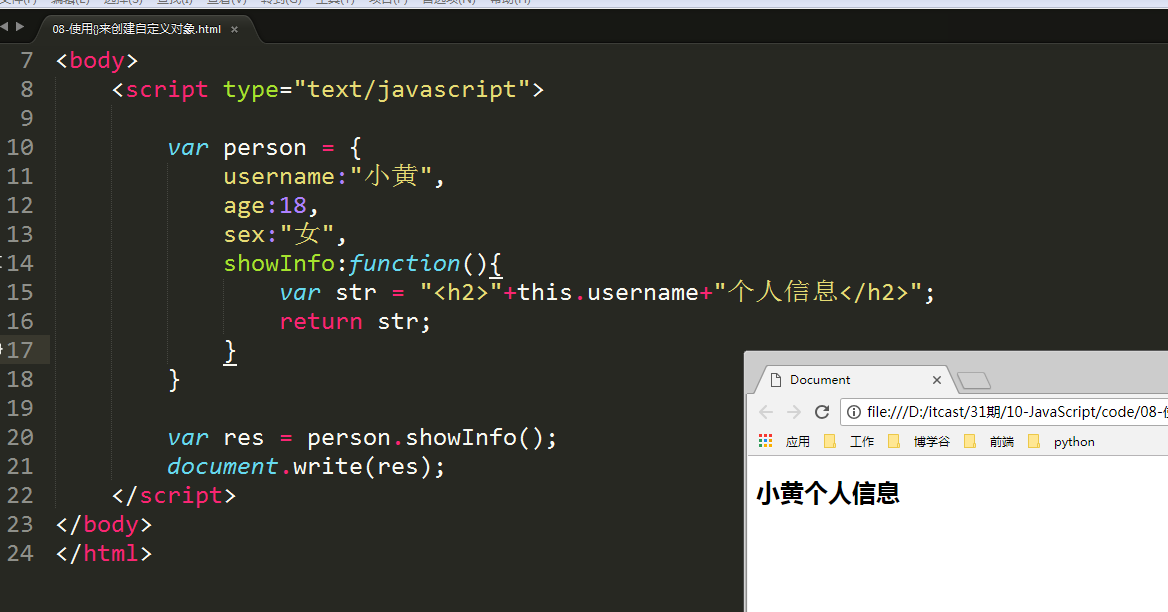Open the python bookmark folder
The width and height of the screenshot is (1168, 612).
point(1064,441)
